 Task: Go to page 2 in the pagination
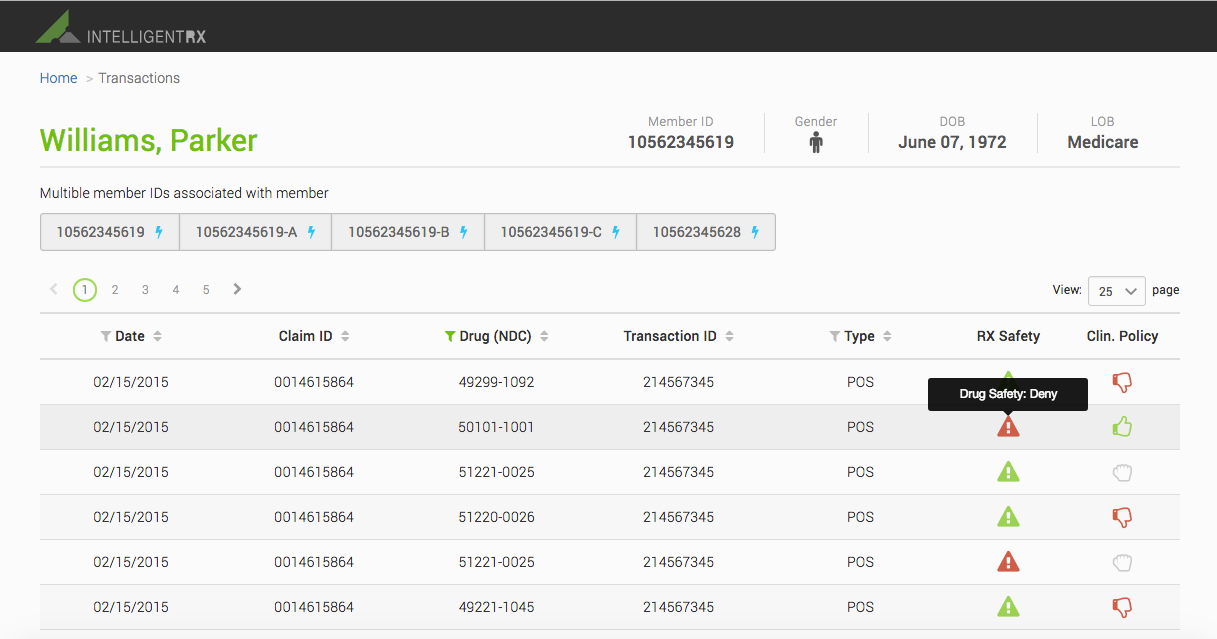(115, 290)
